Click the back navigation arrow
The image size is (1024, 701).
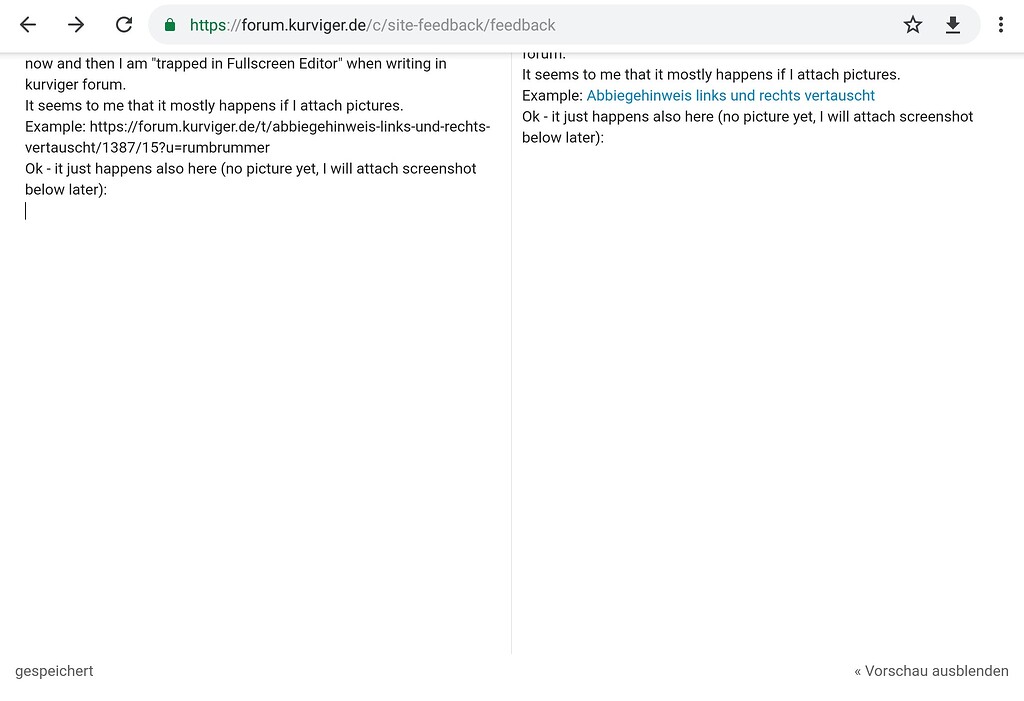pos(27,25)
